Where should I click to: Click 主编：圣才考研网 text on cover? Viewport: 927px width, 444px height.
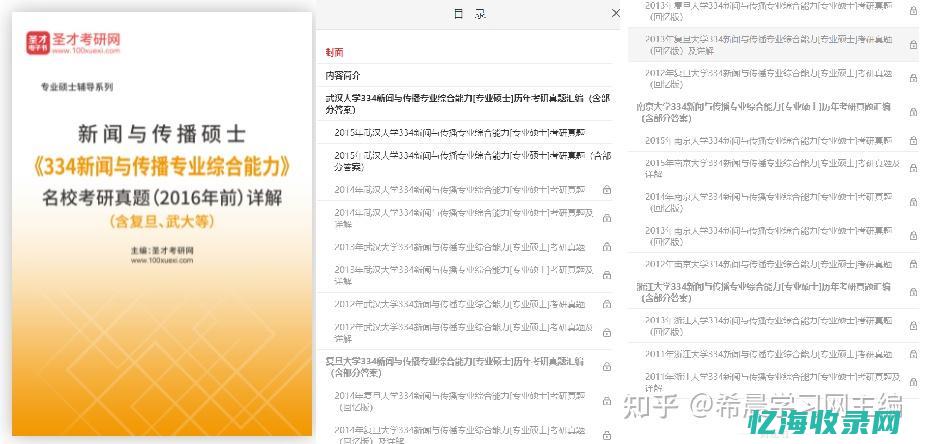[163, 250]
